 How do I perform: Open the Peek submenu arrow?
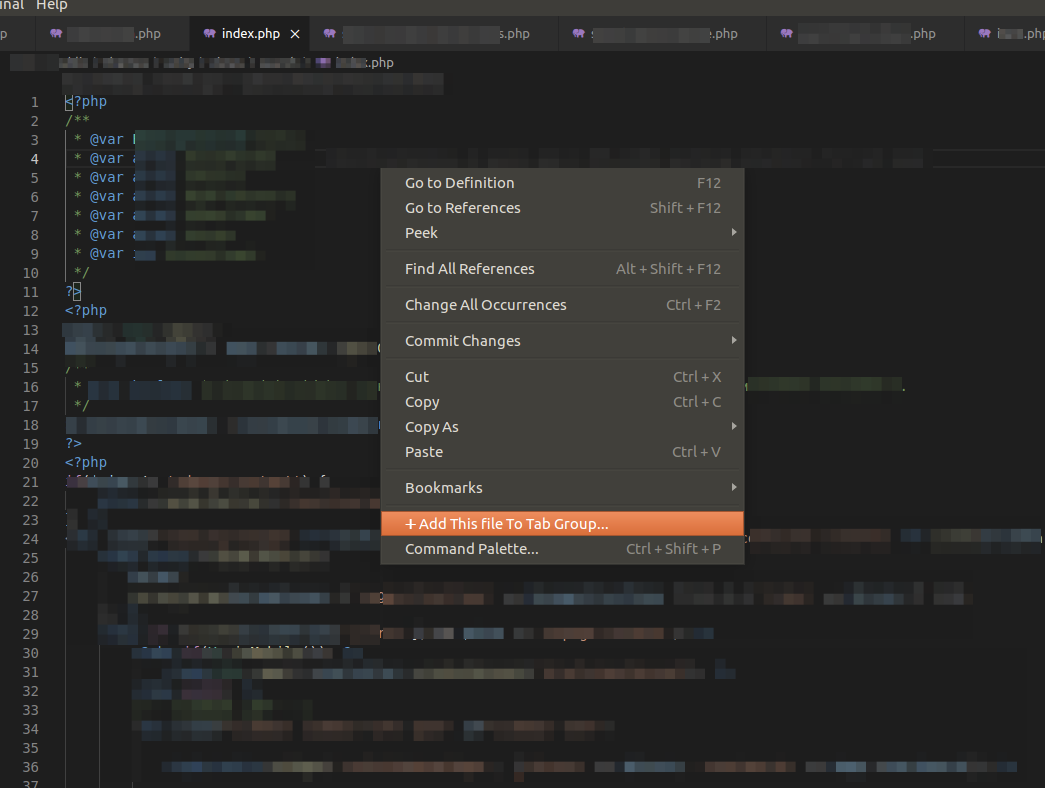click(734, 232)
